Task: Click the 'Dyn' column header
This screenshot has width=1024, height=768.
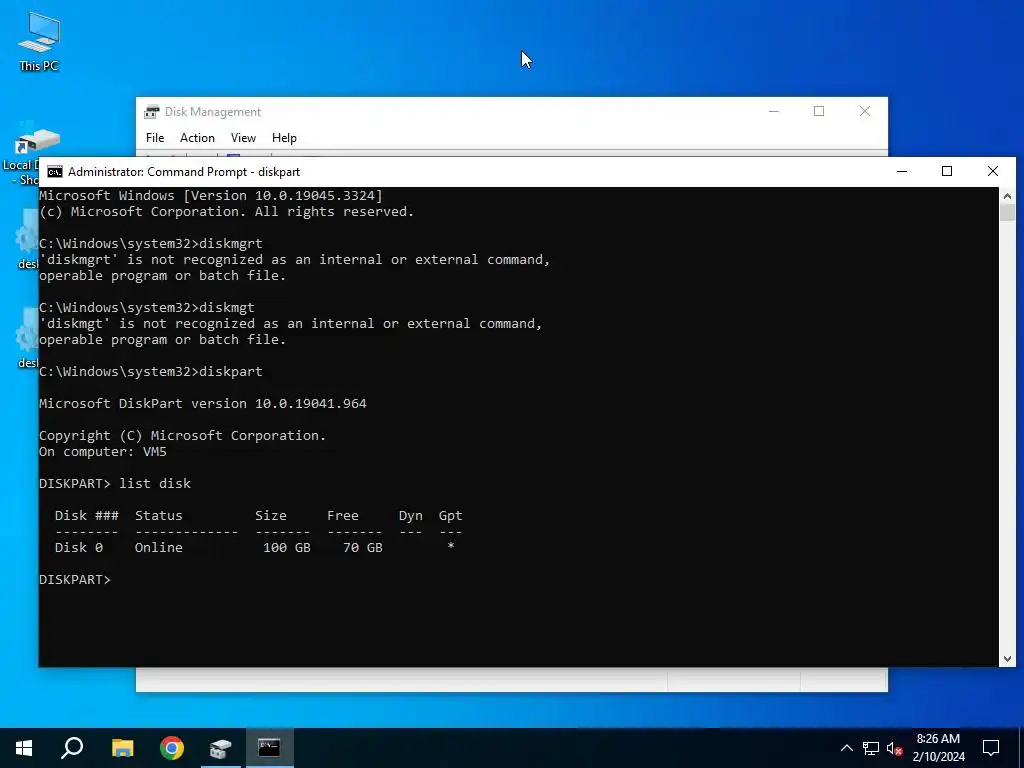Action: click(x=411, y=515)
